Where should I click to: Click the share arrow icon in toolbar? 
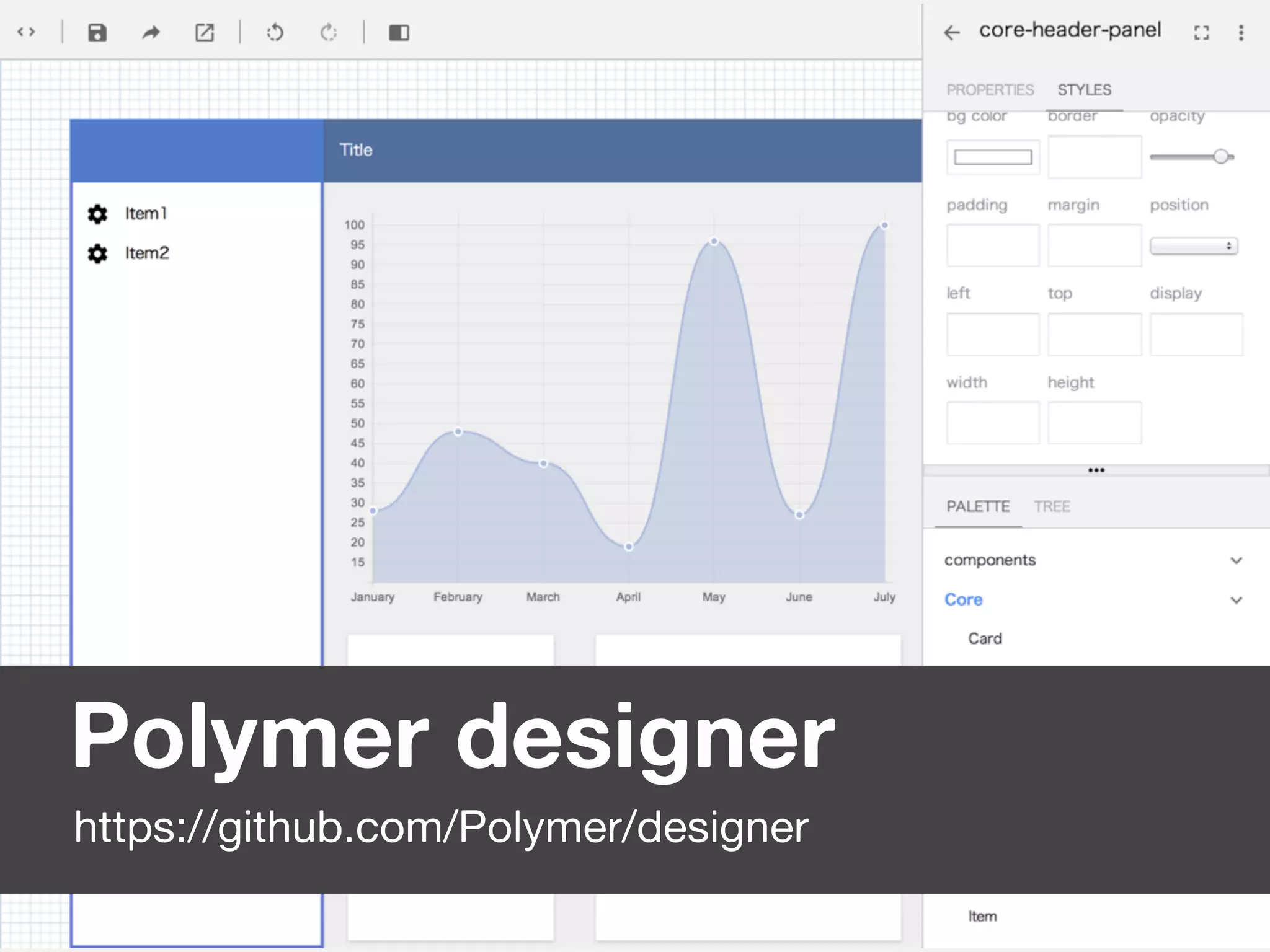coord(151,32)
